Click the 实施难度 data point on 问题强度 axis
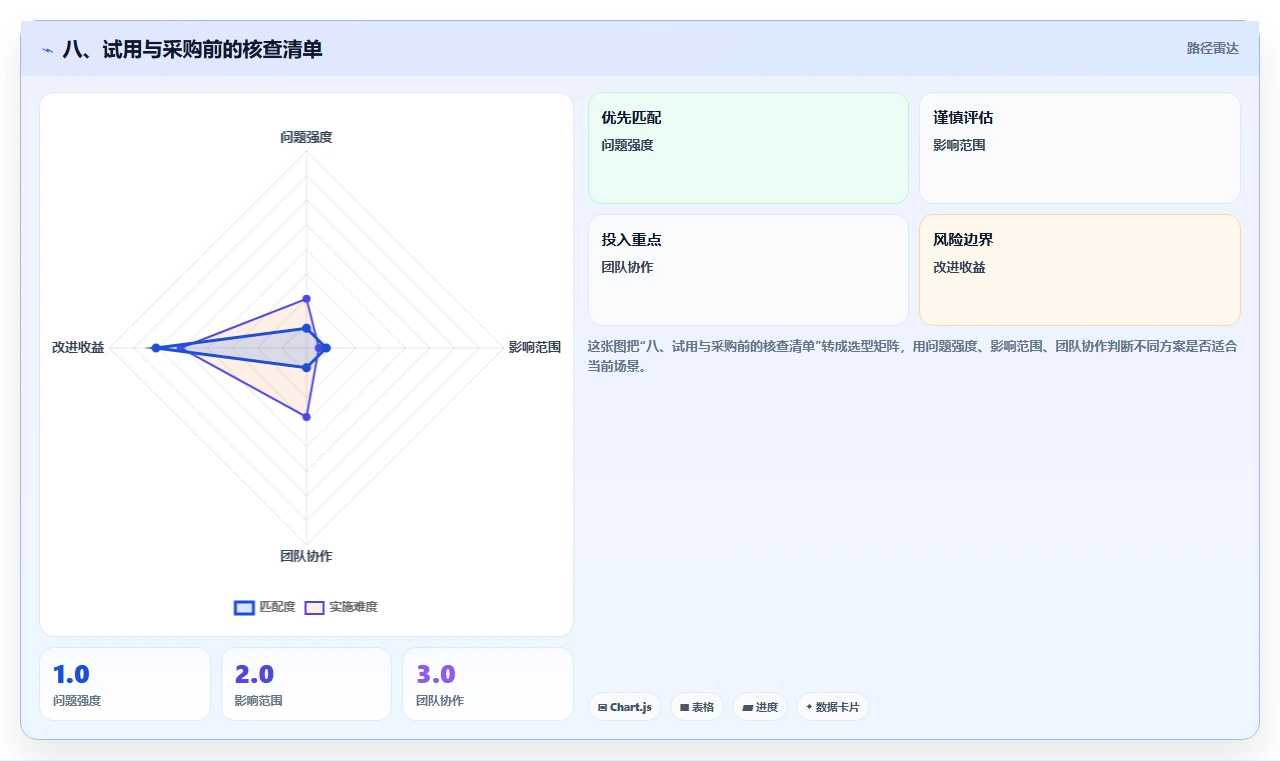 tap(306, 298)
